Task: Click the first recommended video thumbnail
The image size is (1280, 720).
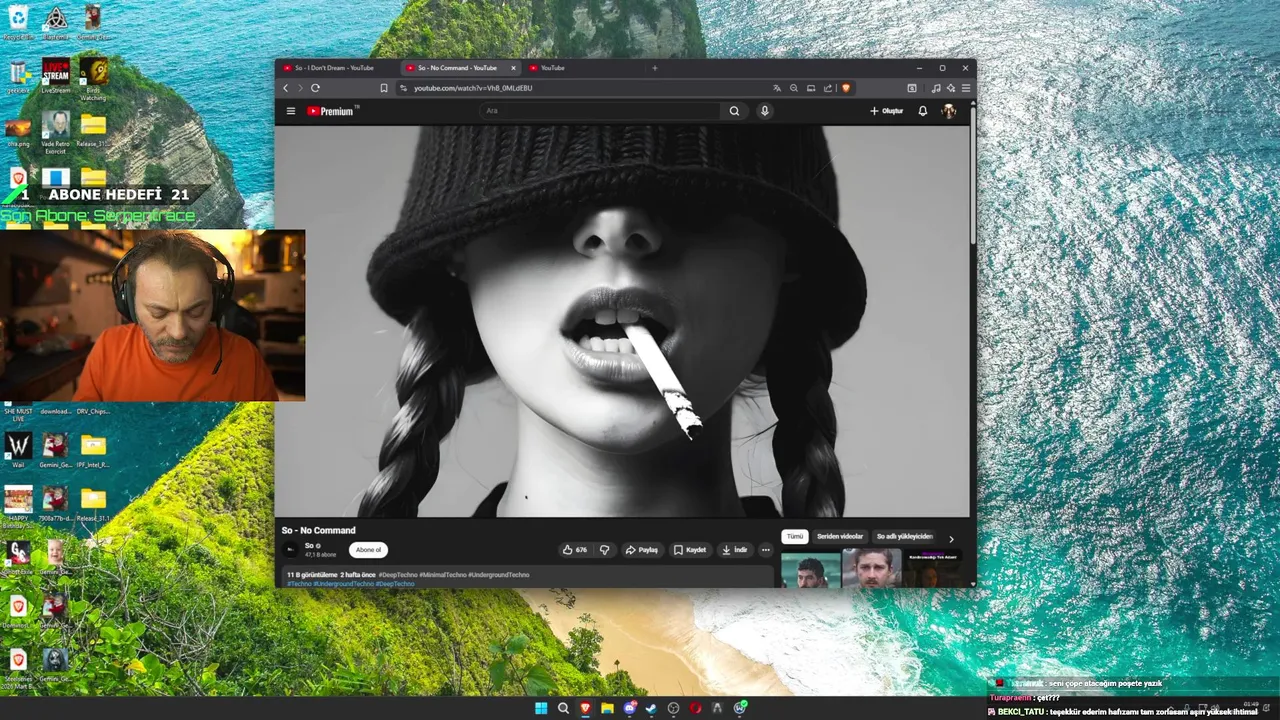Action: pyautogui.click(x=811, y=570)
